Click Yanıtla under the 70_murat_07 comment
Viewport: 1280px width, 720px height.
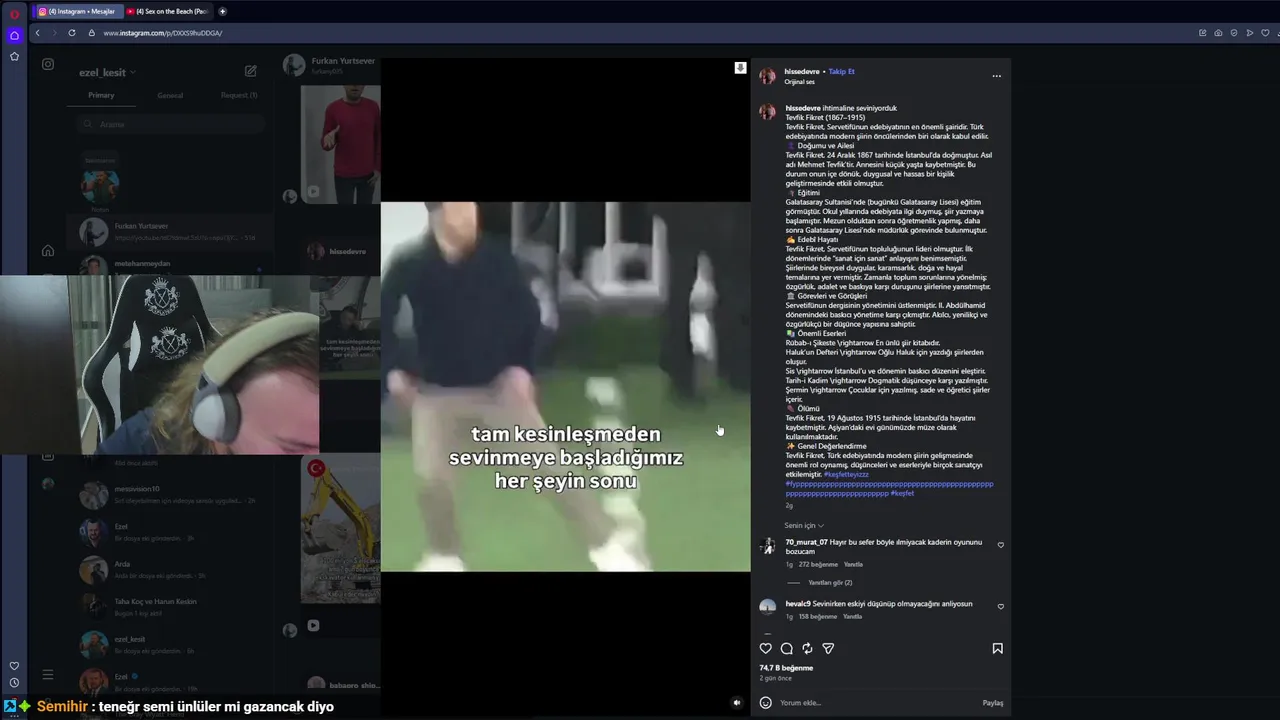point(853,564)
